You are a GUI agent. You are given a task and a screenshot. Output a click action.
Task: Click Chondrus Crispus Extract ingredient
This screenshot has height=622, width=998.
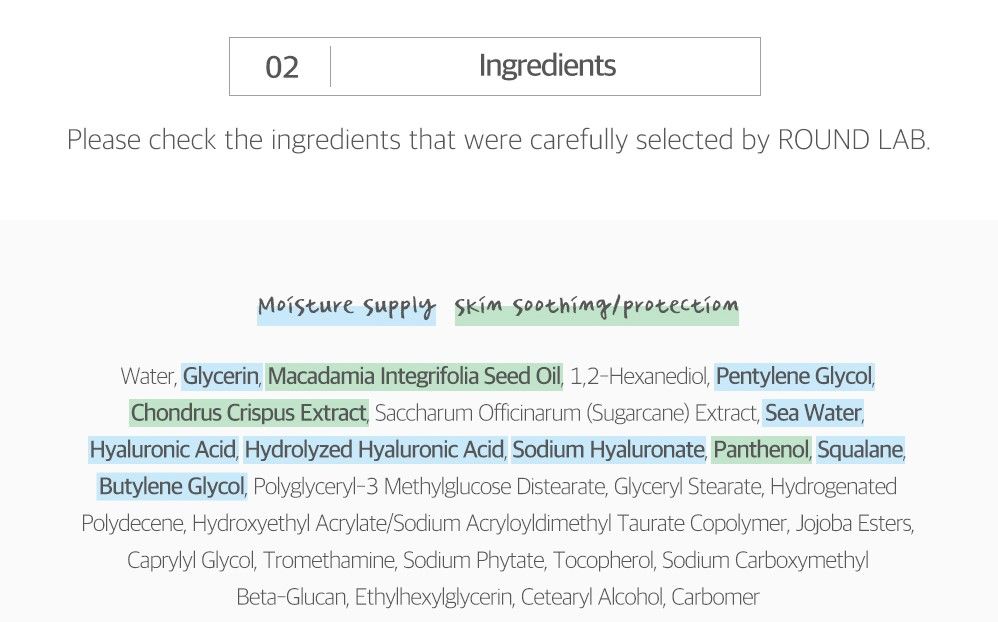pos(248,413)
